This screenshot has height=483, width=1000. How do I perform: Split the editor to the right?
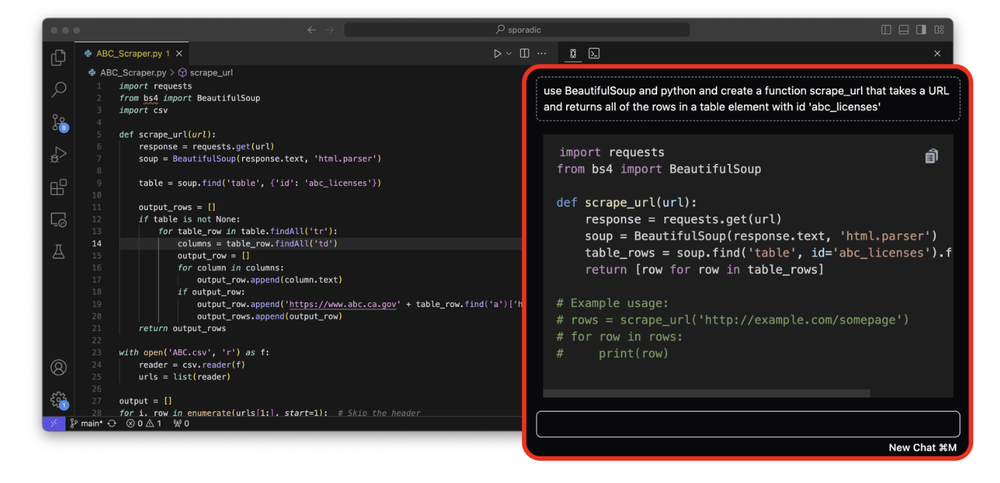[x=524, y=54]
